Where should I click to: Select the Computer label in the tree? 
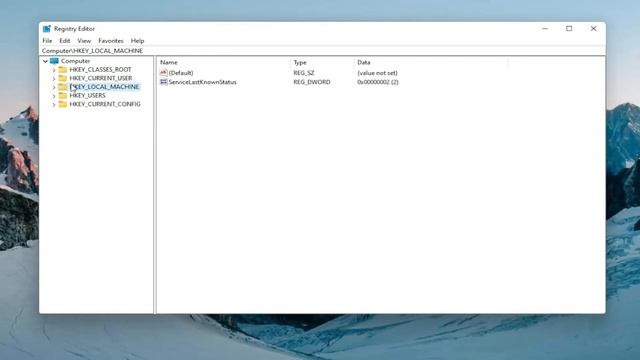[76, 61]
